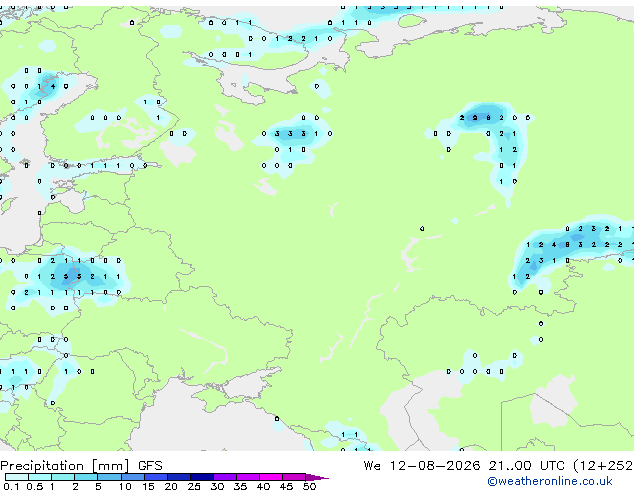Select the 5–10 mm legend color swatch
Viewport: 634px width, 490px height.
(x=109, y=477)
